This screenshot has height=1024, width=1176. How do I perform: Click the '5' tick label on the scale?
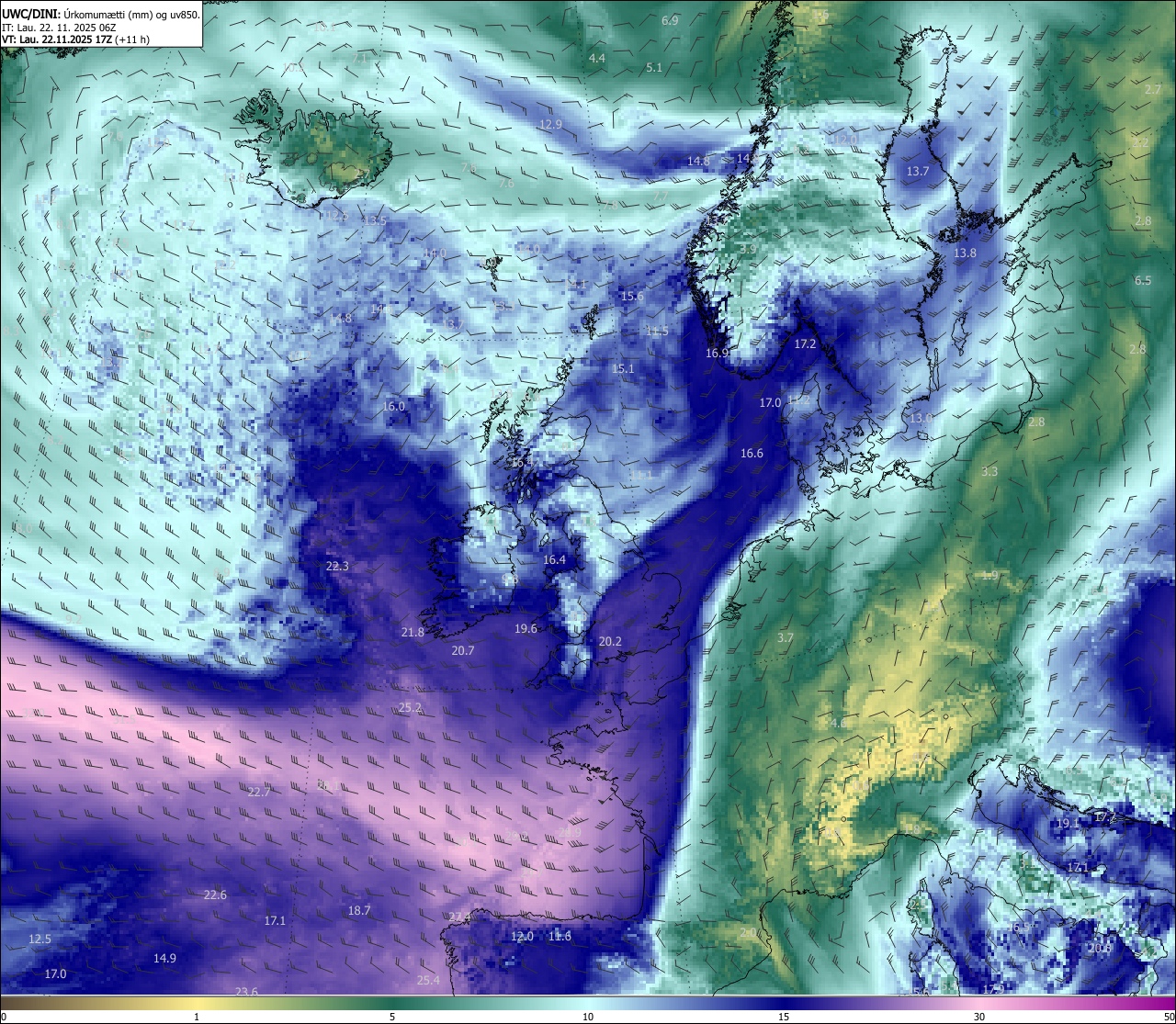392,1017
